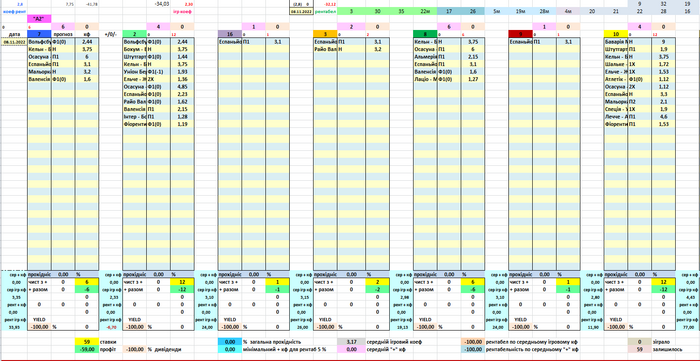The width and height of the screenshot is (700, 361).
Task: Select the "прогноз" header cell
Action: pyautogui.click(x=63, y=34)
